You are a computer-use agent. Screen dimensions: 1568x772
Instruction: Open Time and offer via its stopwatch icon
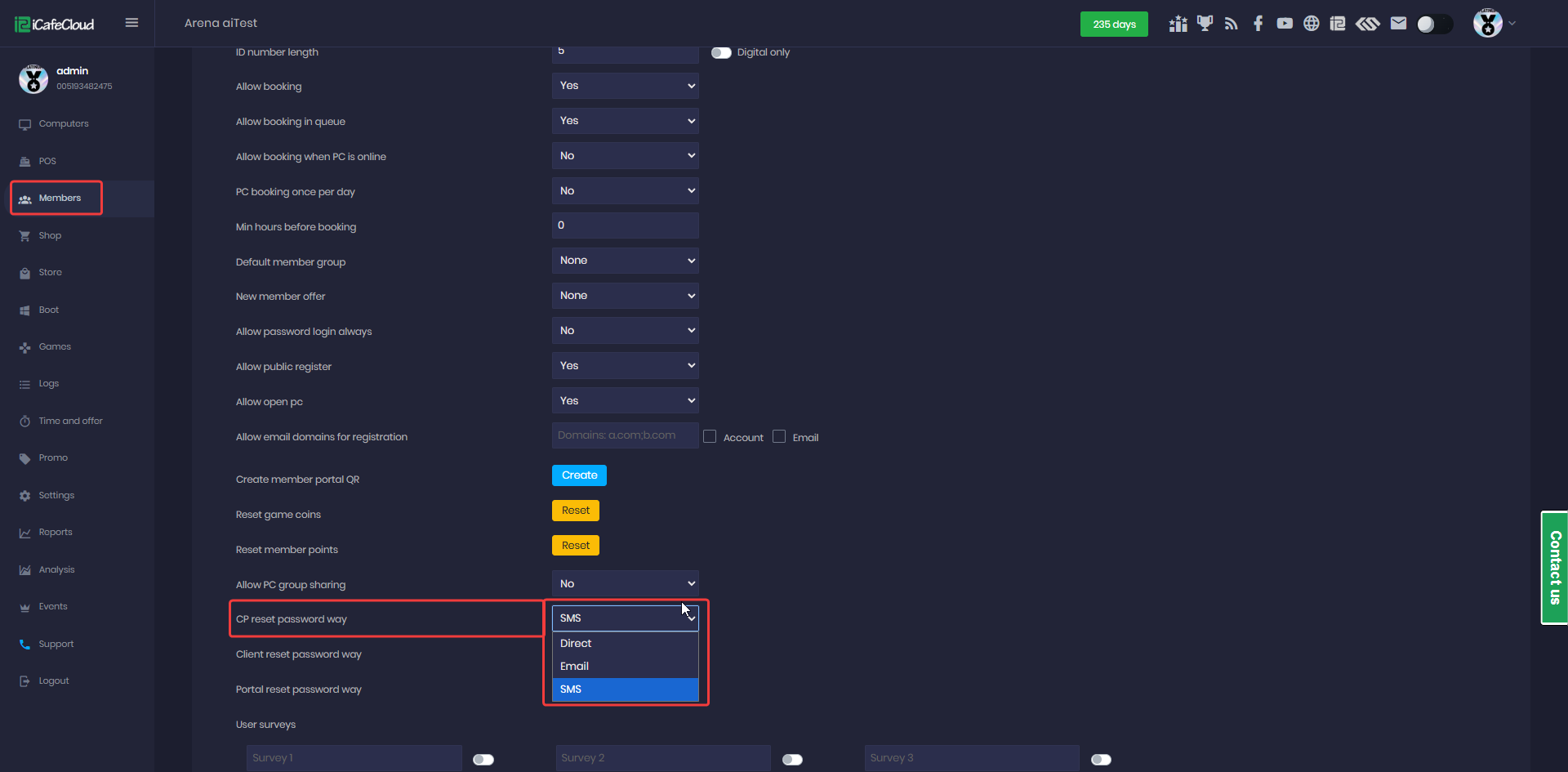[x=24, y=422]
